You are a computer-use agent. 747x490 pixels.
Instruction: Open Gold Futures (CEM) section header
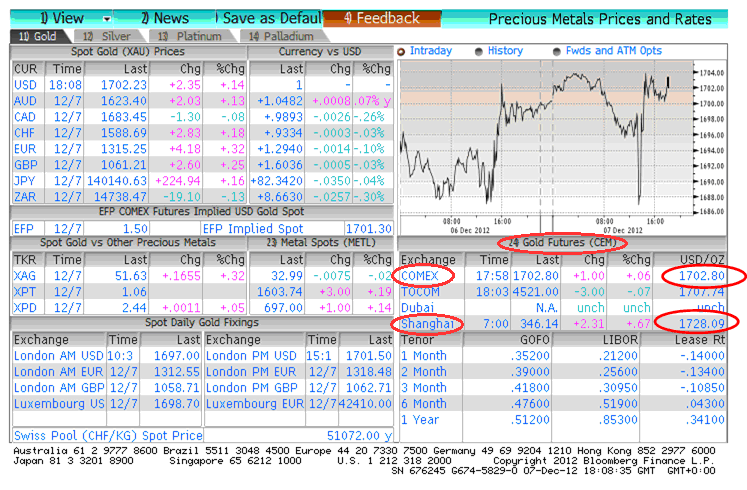(x=562, y=243)
